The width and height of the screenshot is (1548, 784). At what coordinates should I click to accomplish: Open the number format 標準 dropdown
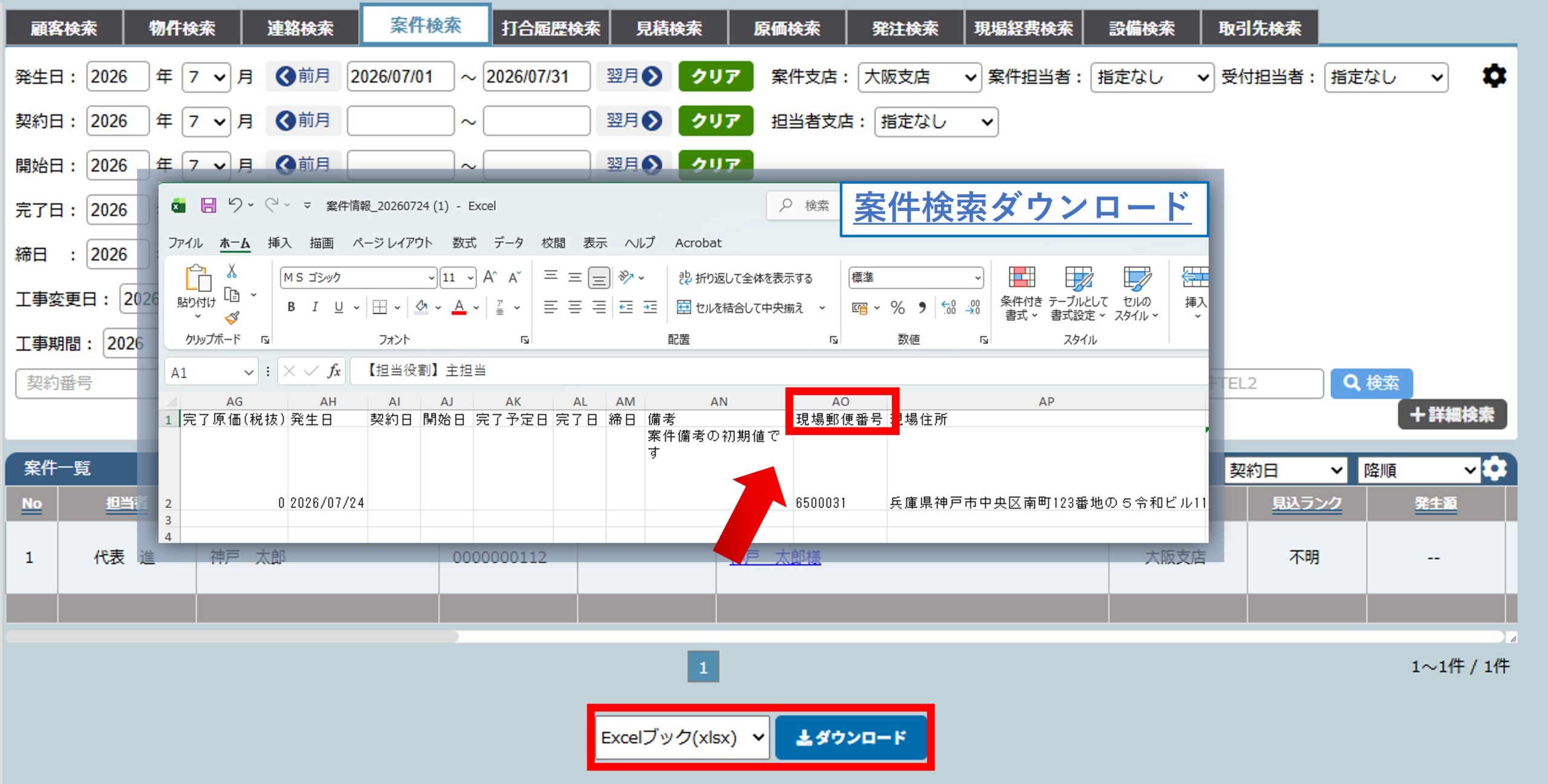coord(977,278)
